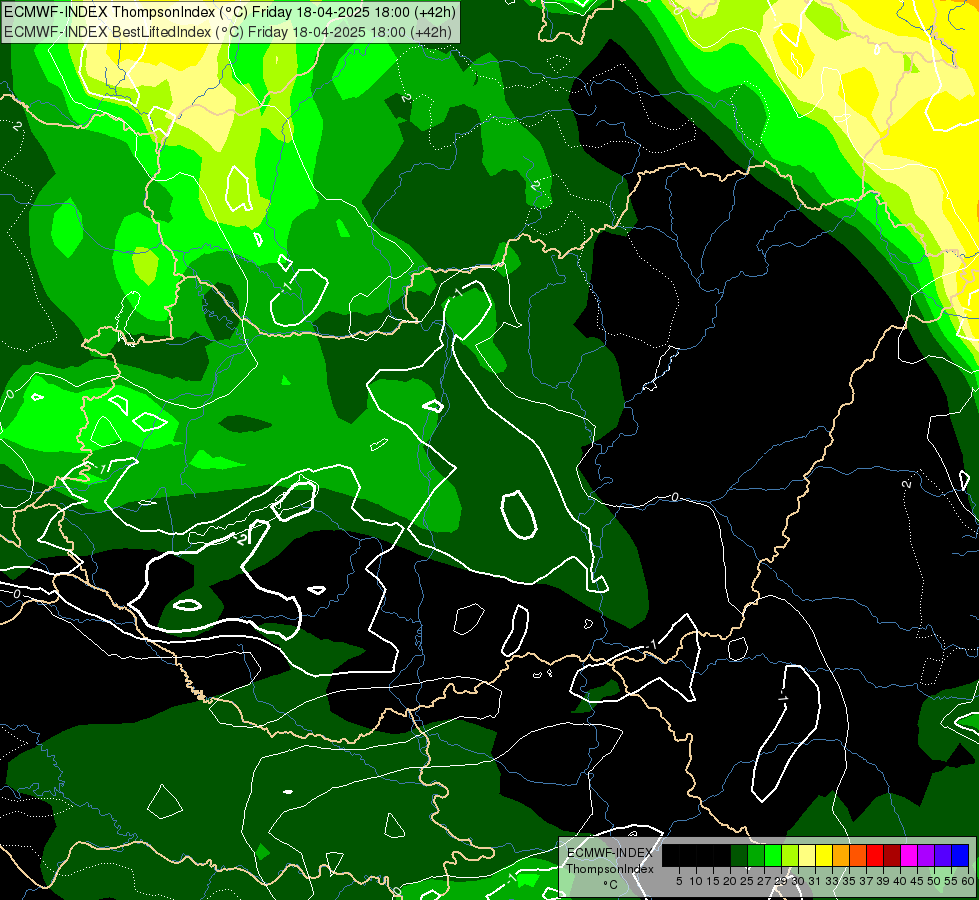979x900 pixels.
Task: Click the legend value 50
Action: tap(934, 881)
